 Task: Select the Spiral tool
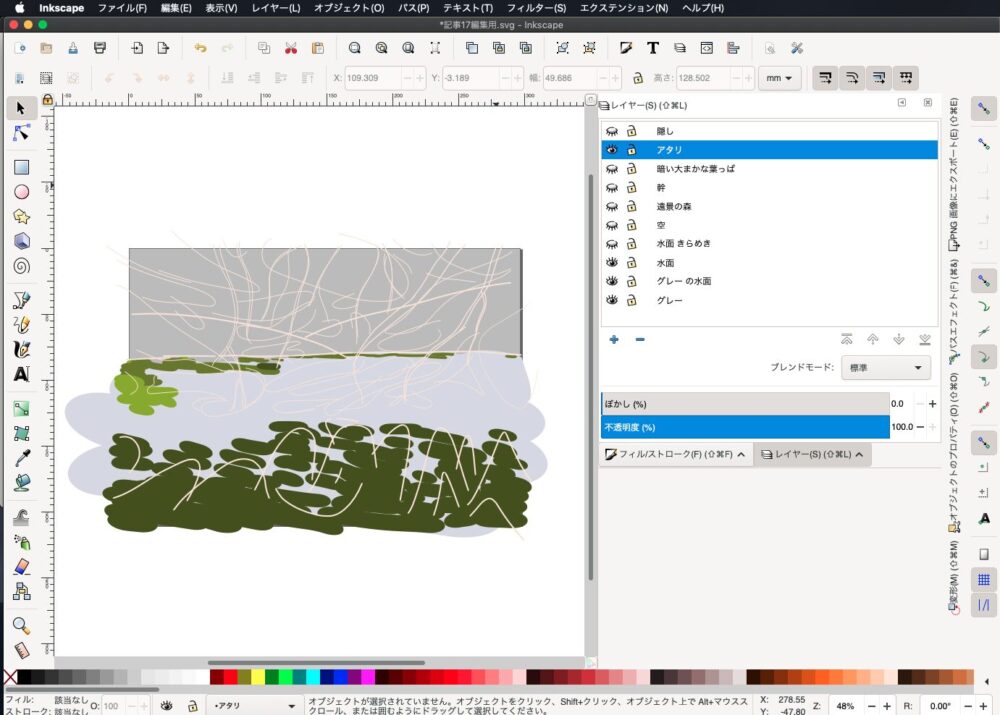coord(21,266)
